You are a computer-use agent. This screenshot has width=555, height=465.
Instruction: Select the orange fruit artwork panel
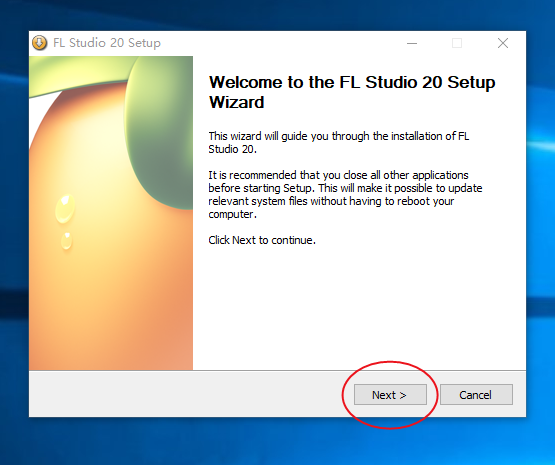pos(111,213)
